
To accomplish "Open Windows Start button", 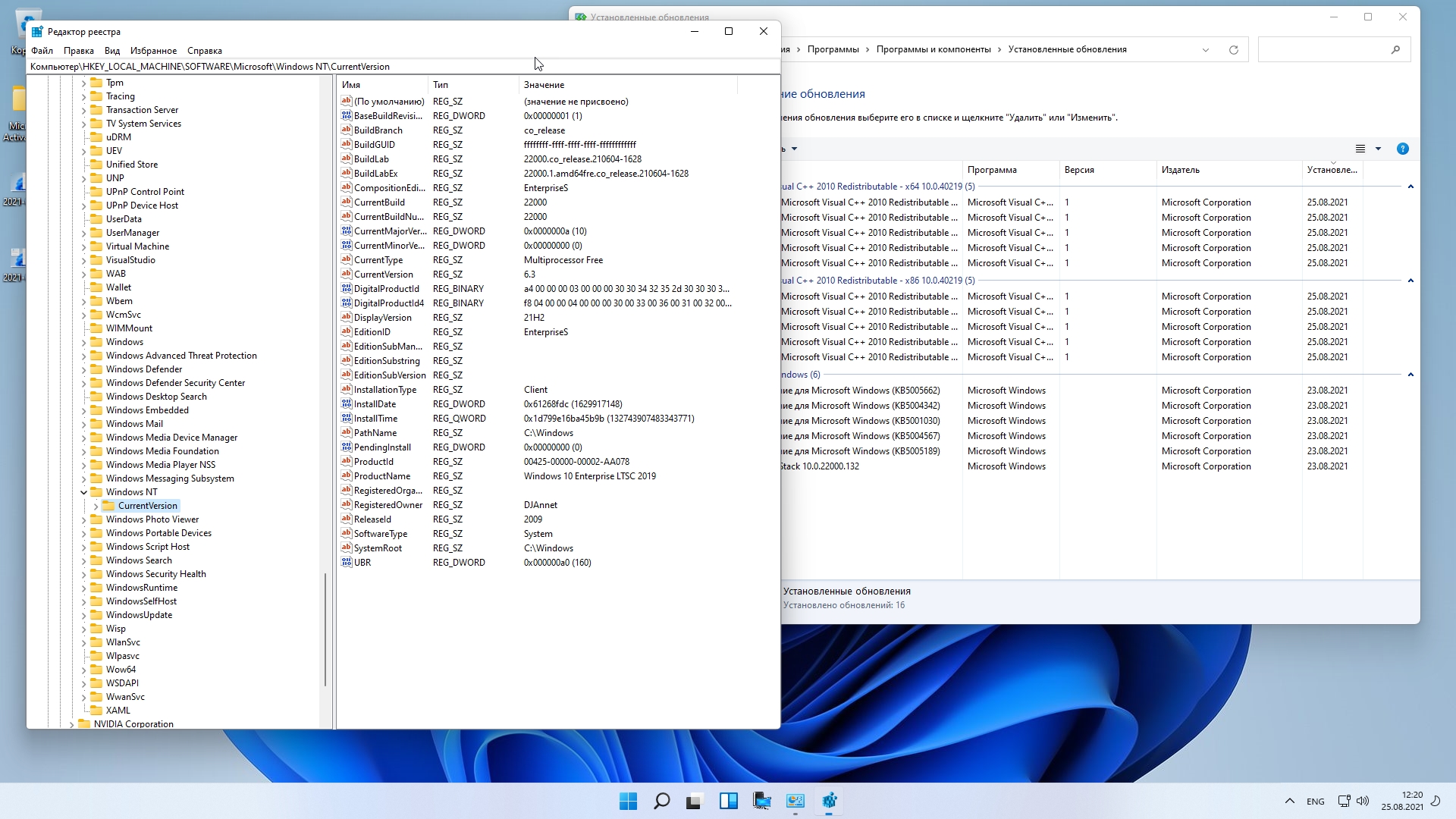I will coord(628,801).
